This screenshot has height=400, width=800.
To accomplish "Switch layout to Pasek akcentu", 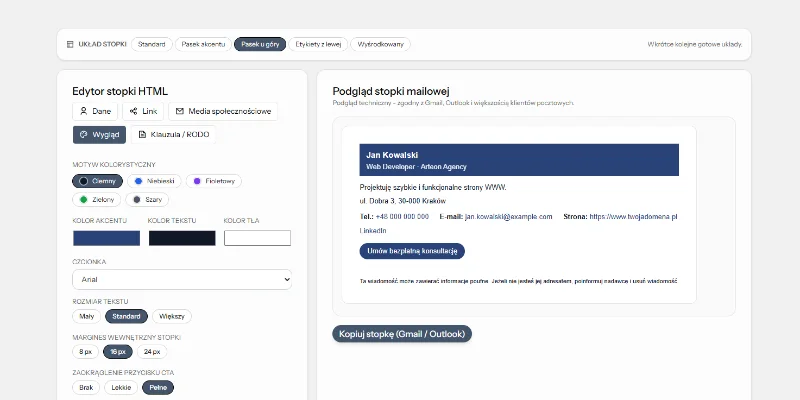I will pyautogui.click(x=202, y=44).
